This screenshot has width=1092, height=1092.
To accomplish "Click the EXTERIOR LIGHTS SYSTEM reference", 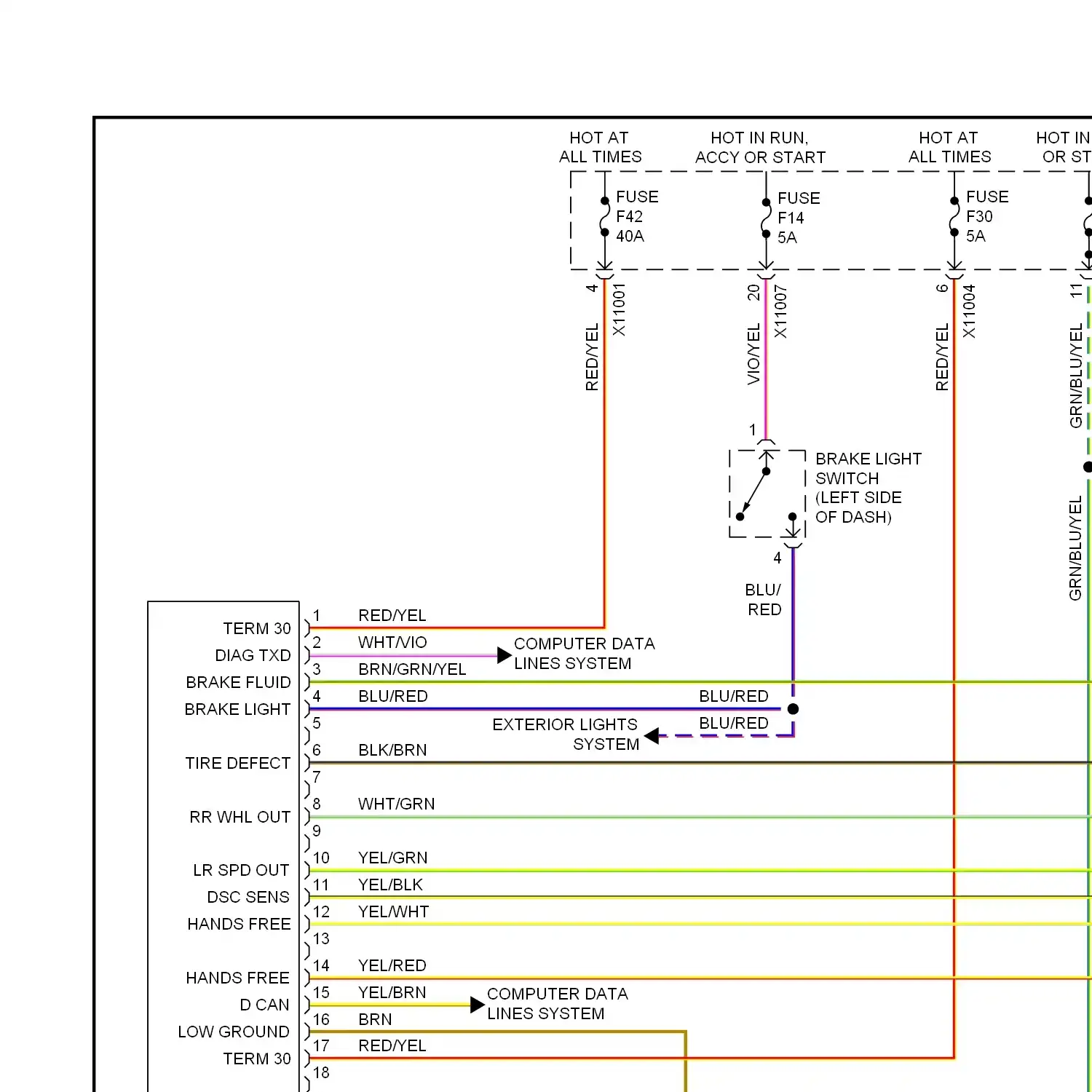I will pyautogui.click(x=566, y=735).
